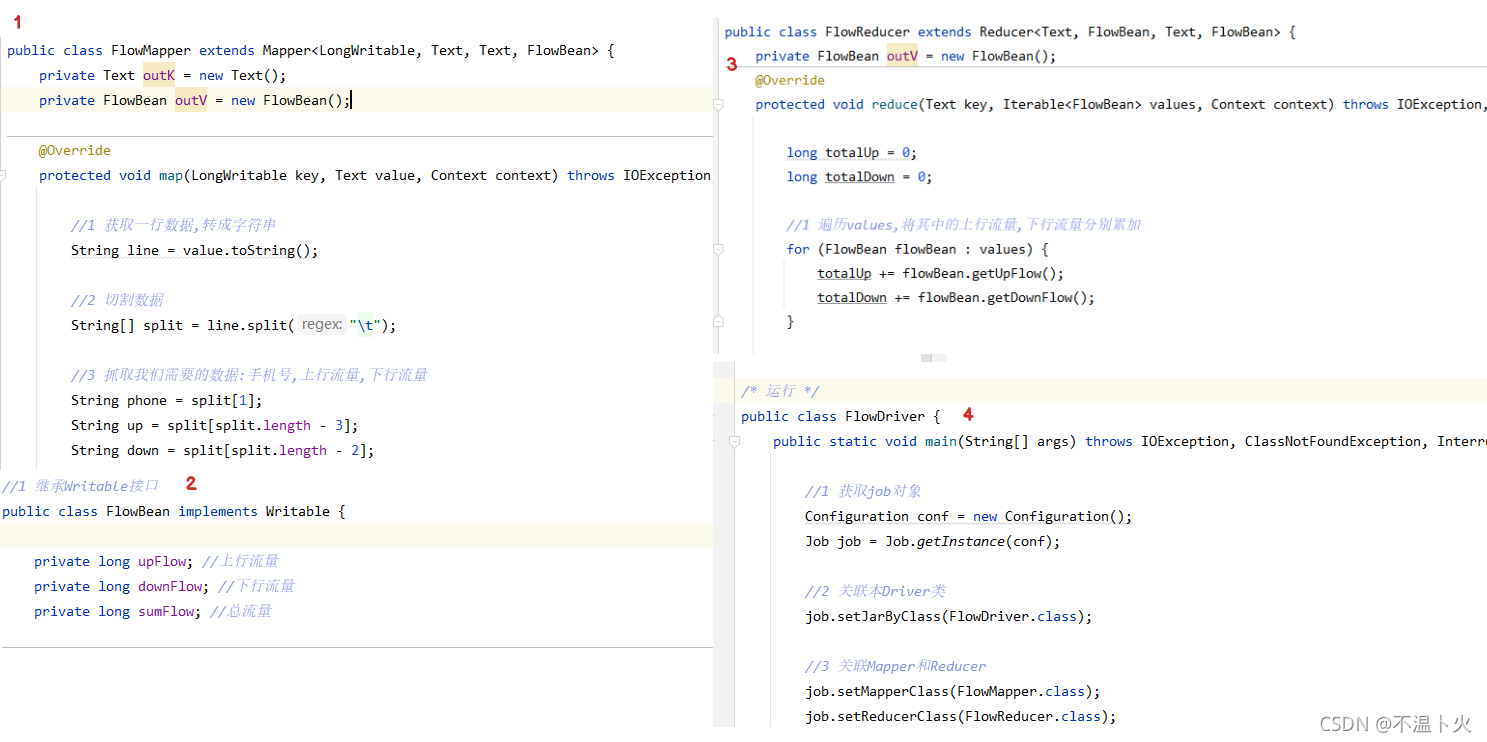
Task: Click the 'for (FlowBean flowBean : values)' line
Action: tap(916, 249)
